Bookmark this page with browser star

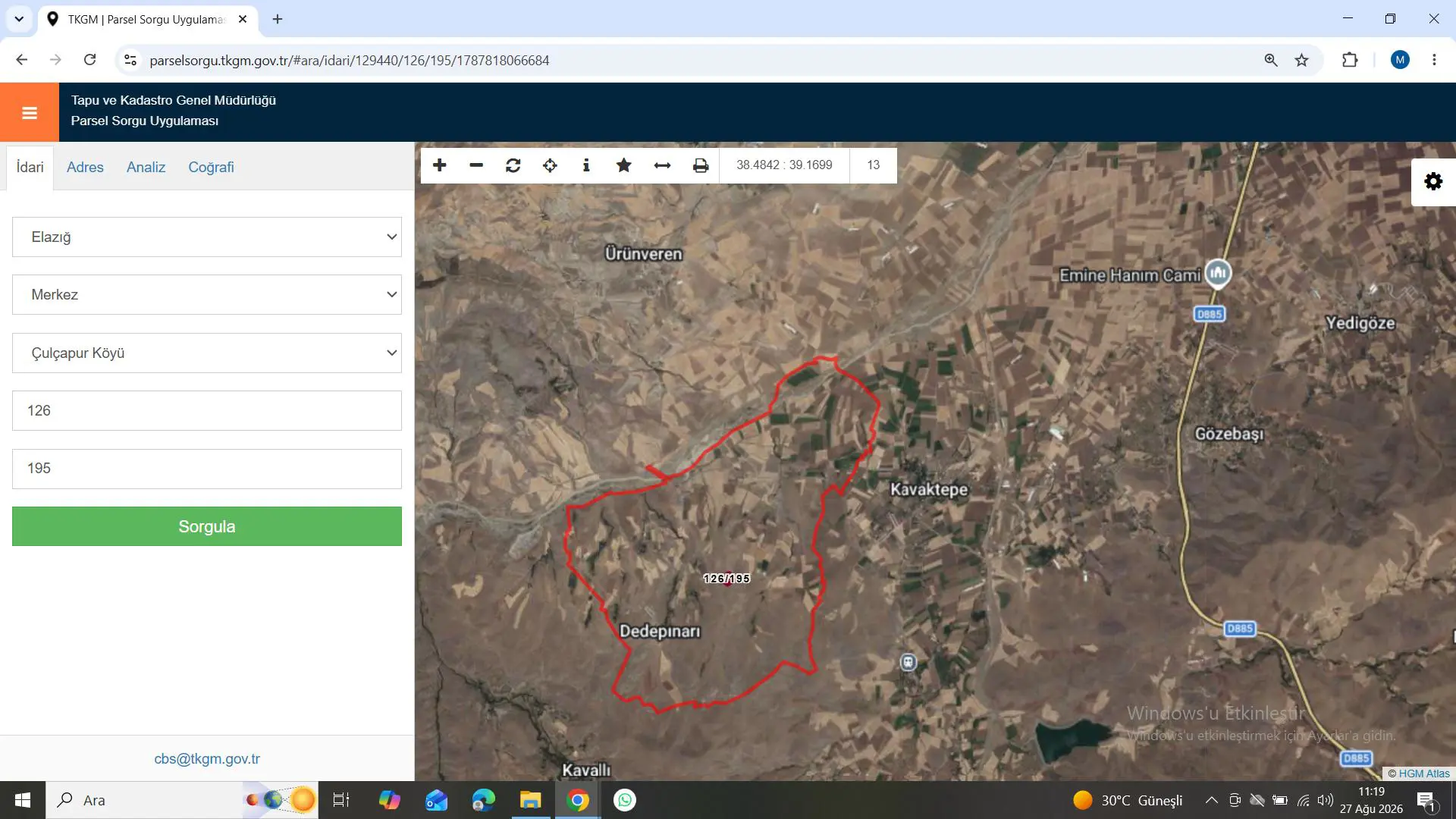[x=1302, y=60]
